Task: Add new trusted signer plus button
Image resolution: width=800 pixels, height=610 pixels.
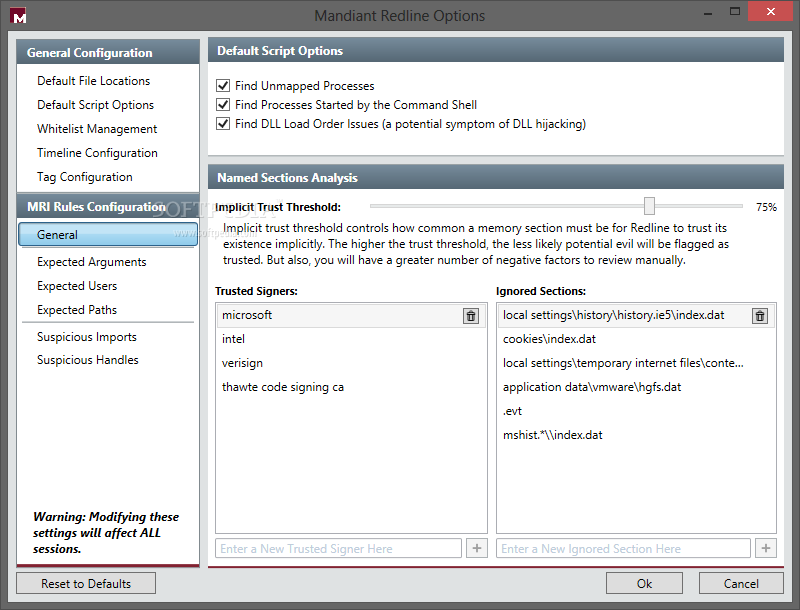Action: pyautogui.click(x=477, y=548)
